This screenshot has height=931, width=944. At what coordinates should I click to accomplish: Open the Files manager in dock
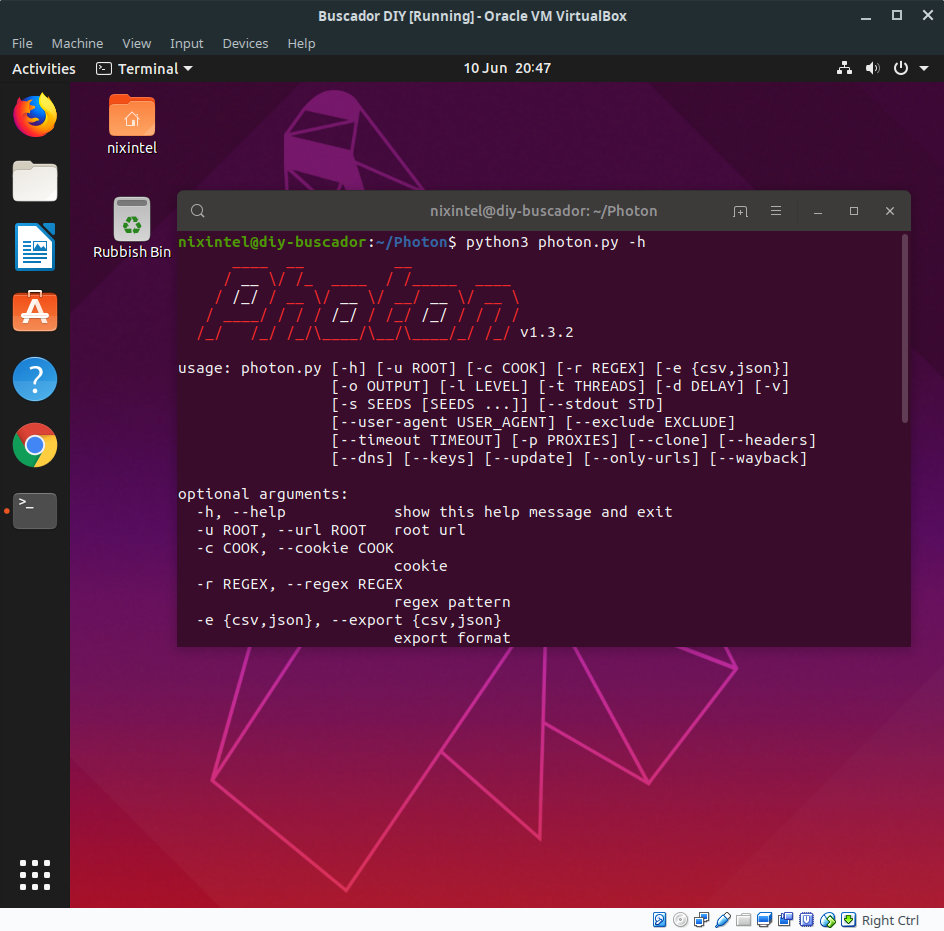click(x=35, y=181)
